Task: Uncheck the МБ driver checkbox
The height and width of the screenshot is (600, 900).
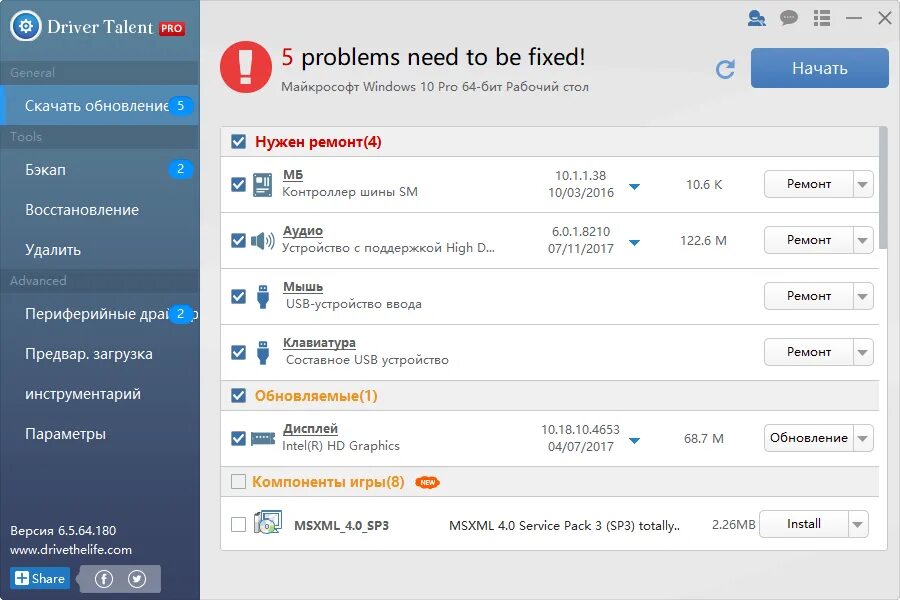Action: 238,184
